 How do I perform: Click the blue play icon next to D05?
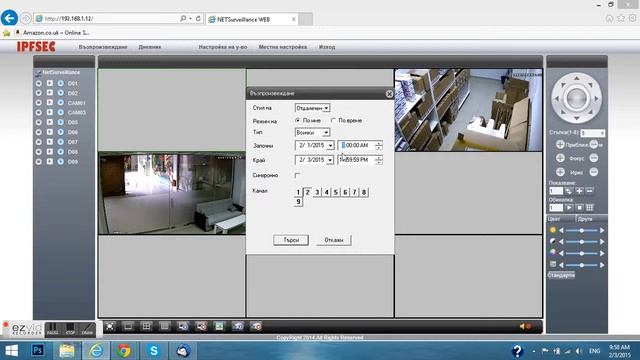[x=60, y=122]
